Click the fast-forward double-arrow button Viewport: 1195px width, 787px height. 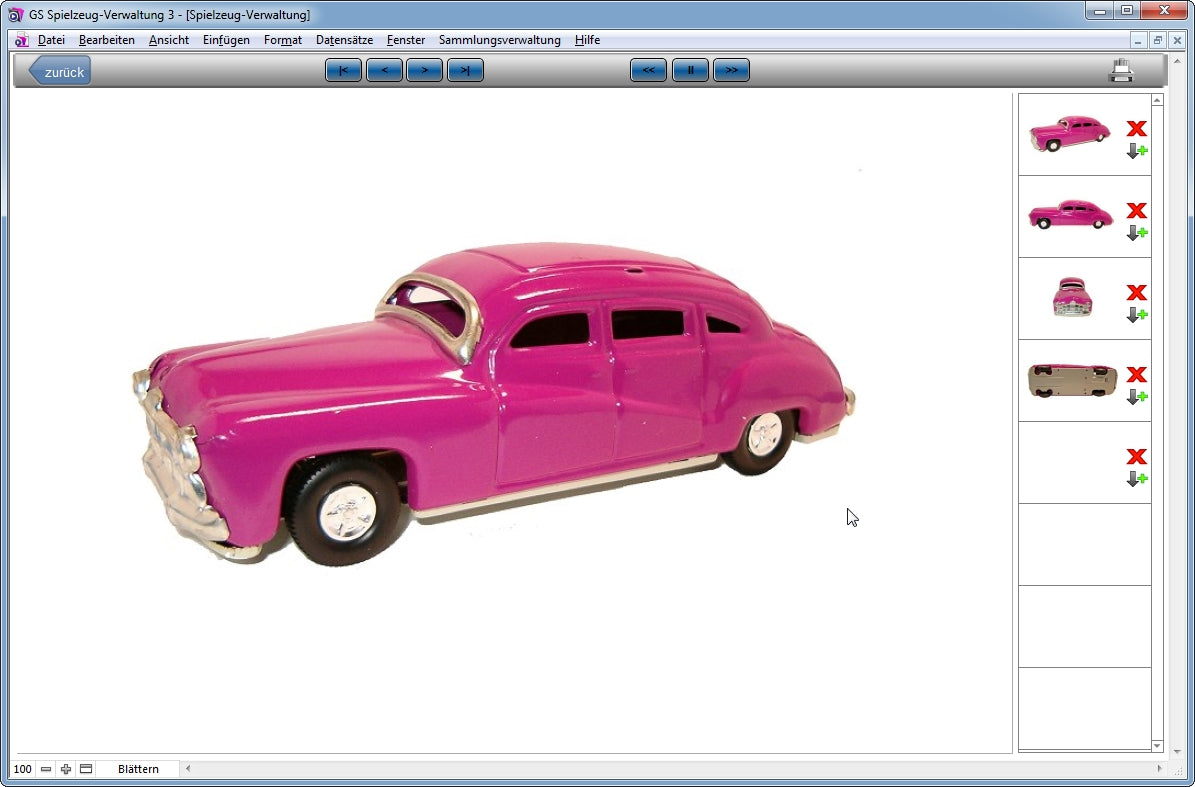coord(731,70)
